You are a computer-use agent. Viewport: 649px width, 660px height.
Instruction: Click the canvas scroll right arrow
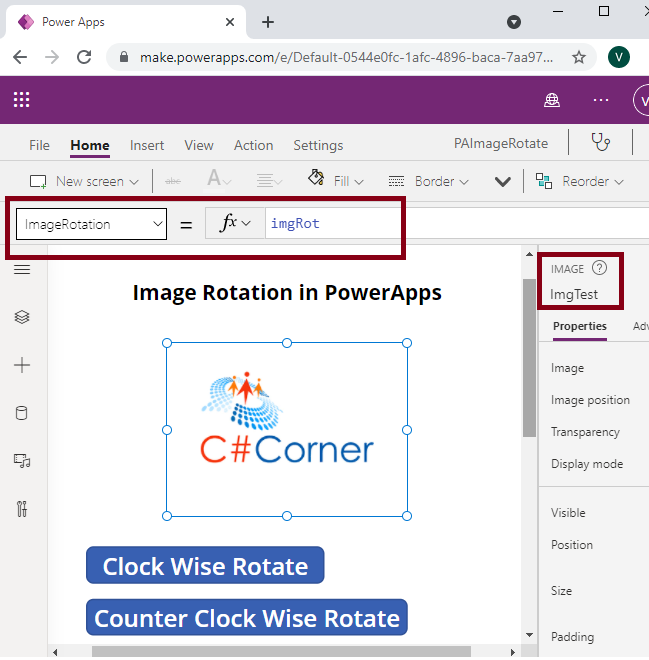tap(512, 652)
